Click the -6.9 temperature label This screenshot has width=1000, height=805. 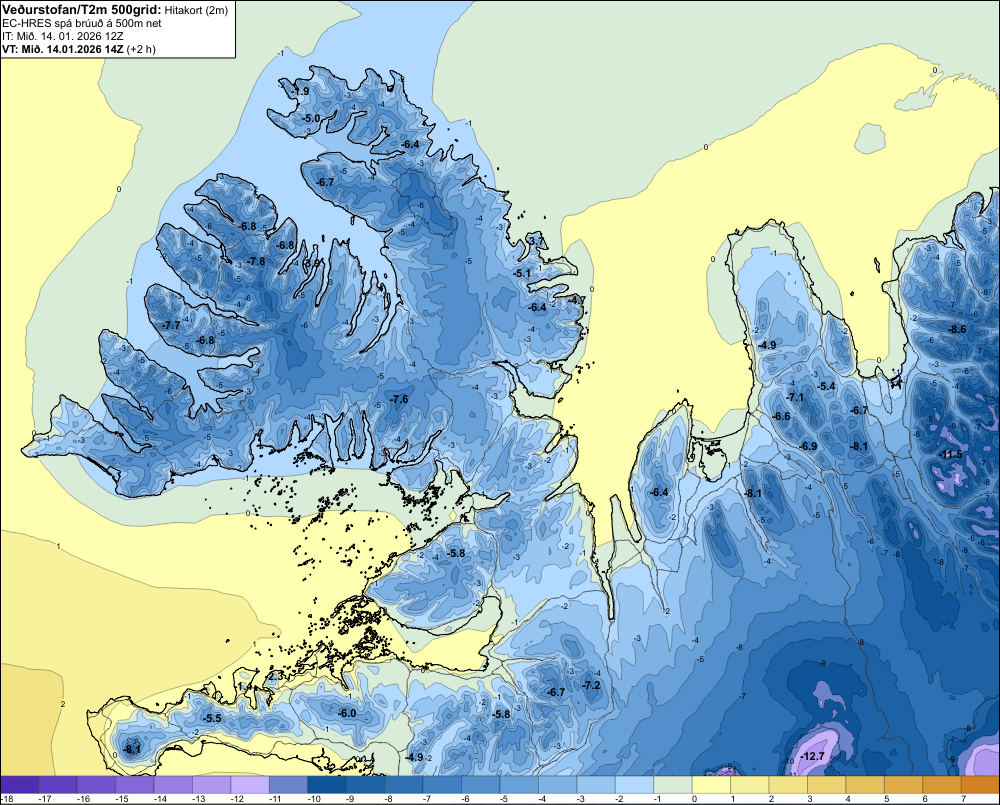click(809, 447)
